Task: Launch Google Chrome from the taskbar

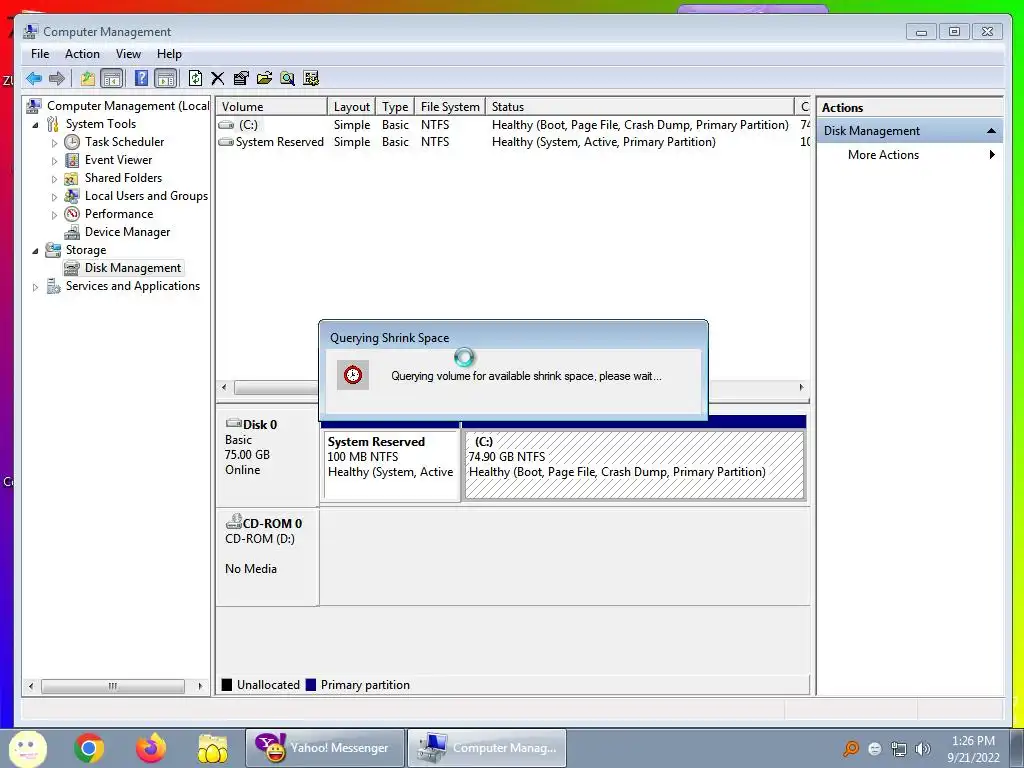Action: click(89, 748)
